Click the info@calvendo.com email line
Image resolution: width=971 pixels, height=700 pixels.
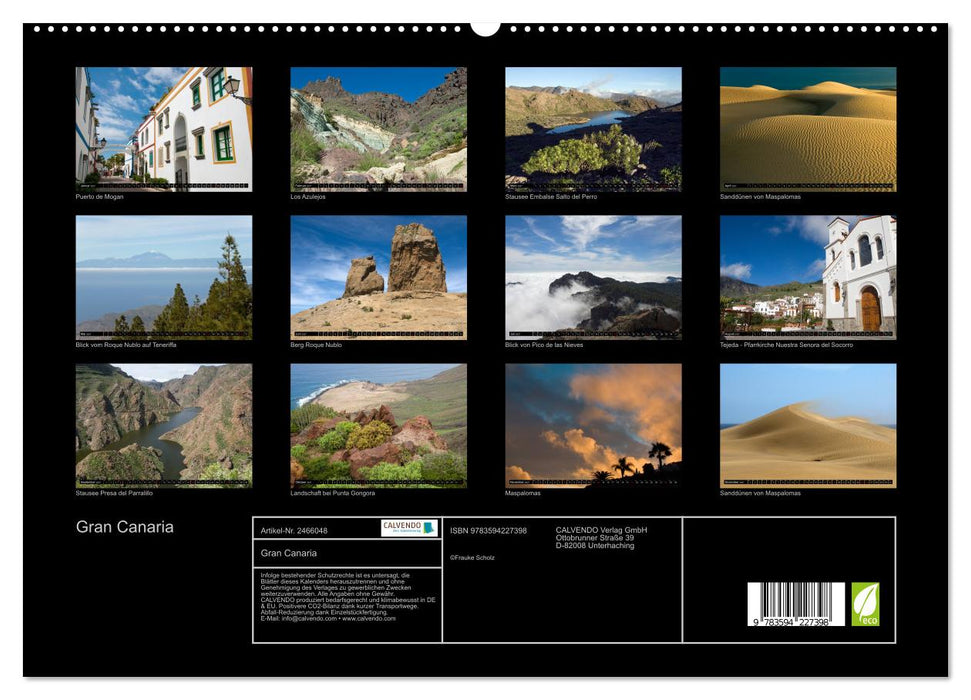(328, 618)
